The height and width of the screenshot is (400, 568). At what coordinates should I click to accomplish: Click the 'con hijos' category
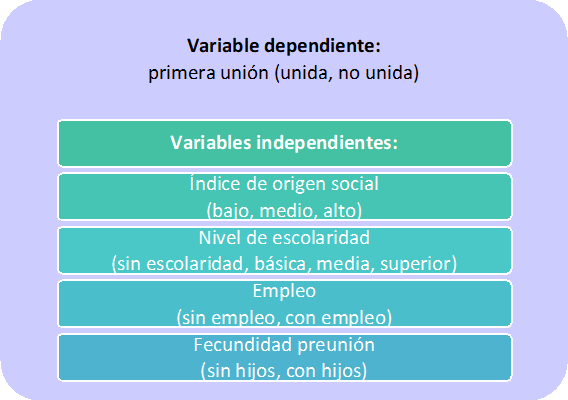coord(324,371)
